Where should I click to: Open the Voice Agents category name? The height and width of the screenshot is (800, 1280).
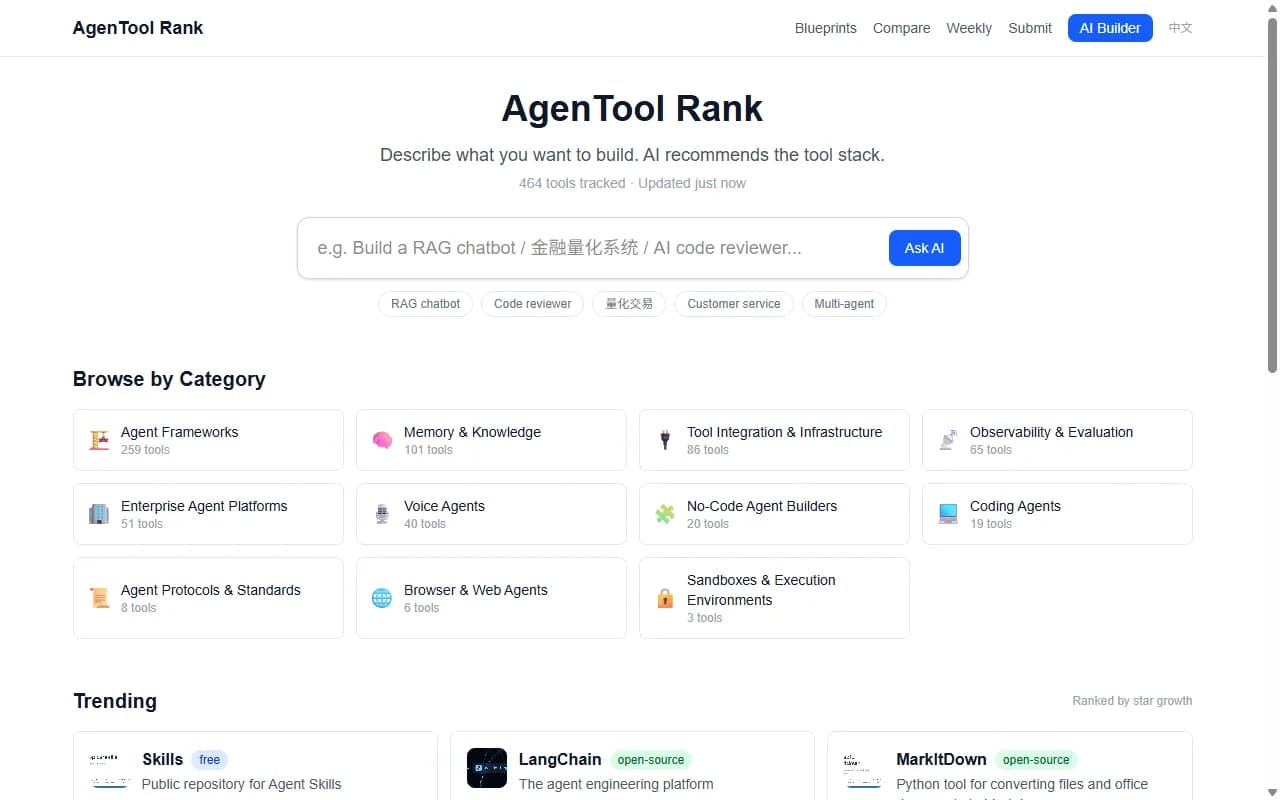pos(444,506)
